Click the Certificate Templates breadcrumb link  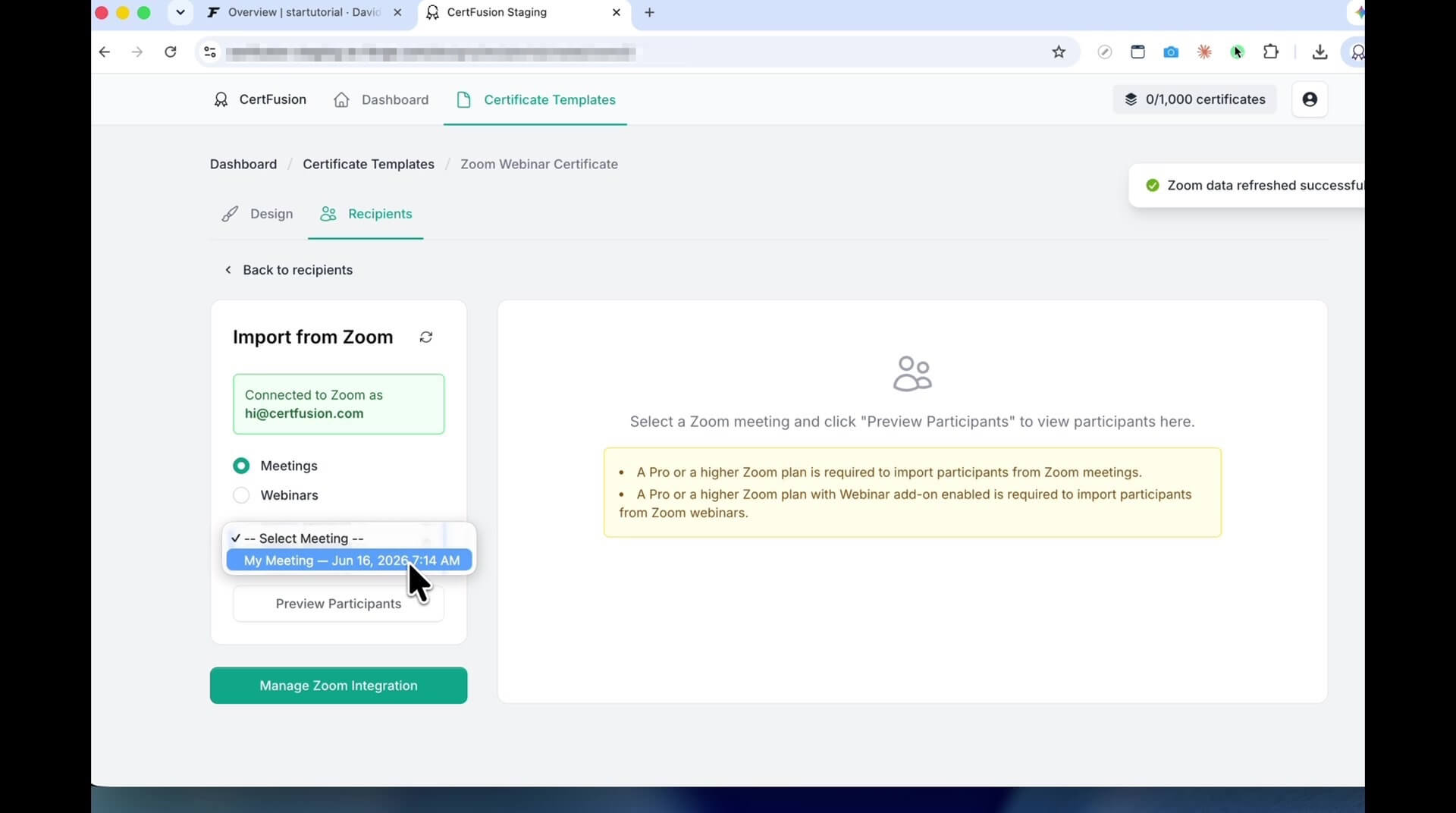[x=369, y=164]
